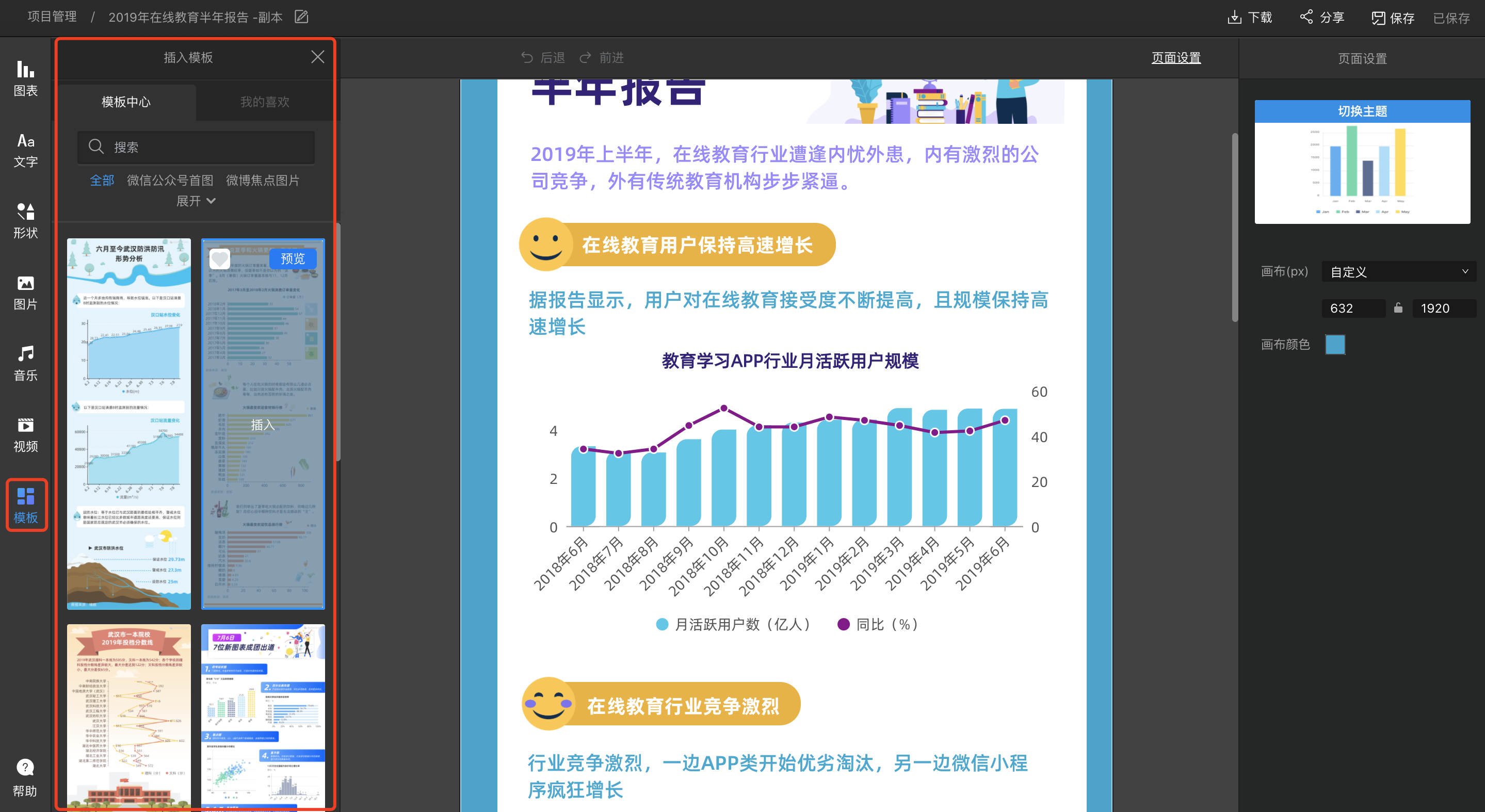Select the paragraph starting 行业竞争激烈

click(x=778, y=776)
